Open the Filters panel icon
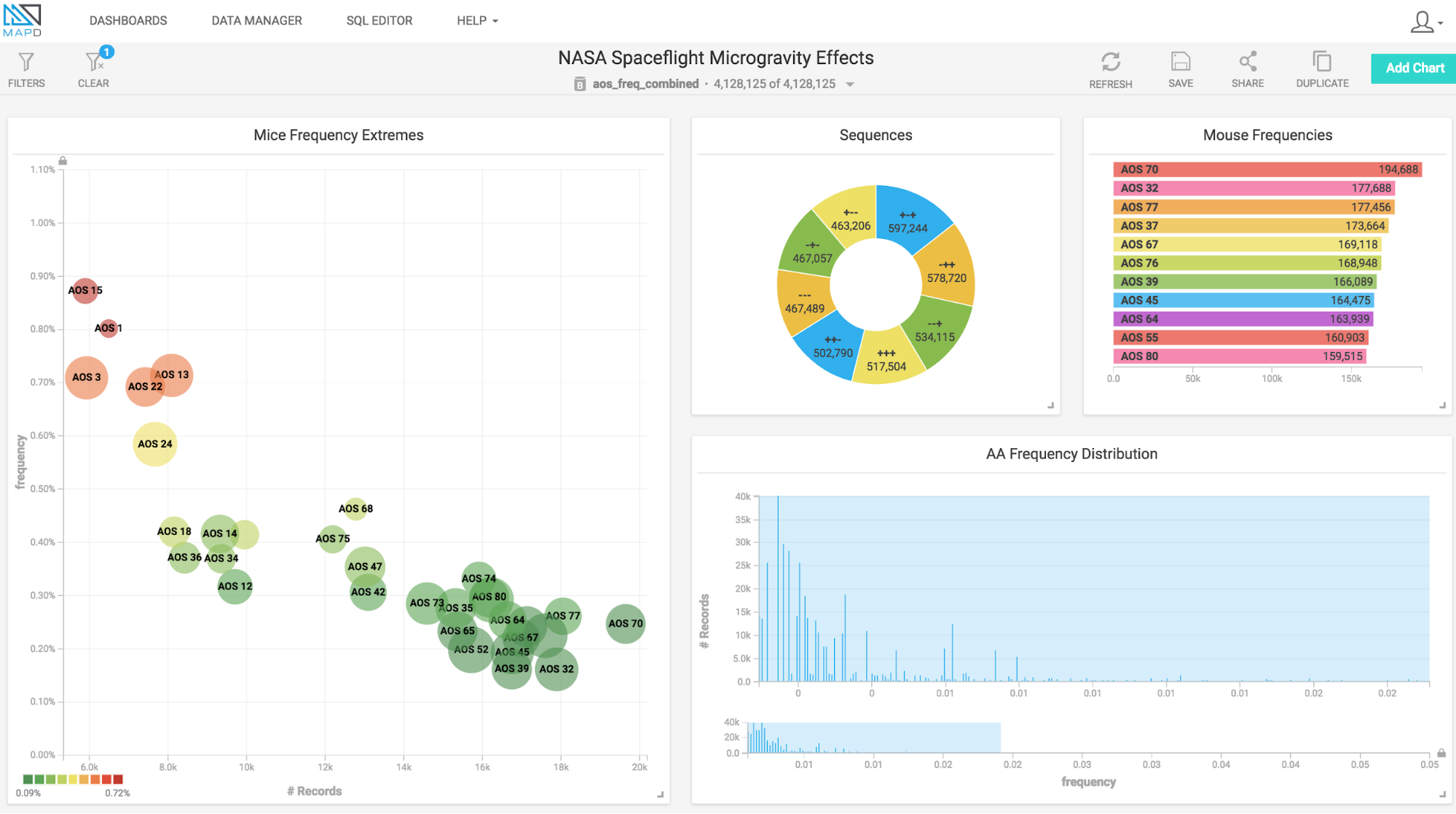 click(x=26, y=63)
